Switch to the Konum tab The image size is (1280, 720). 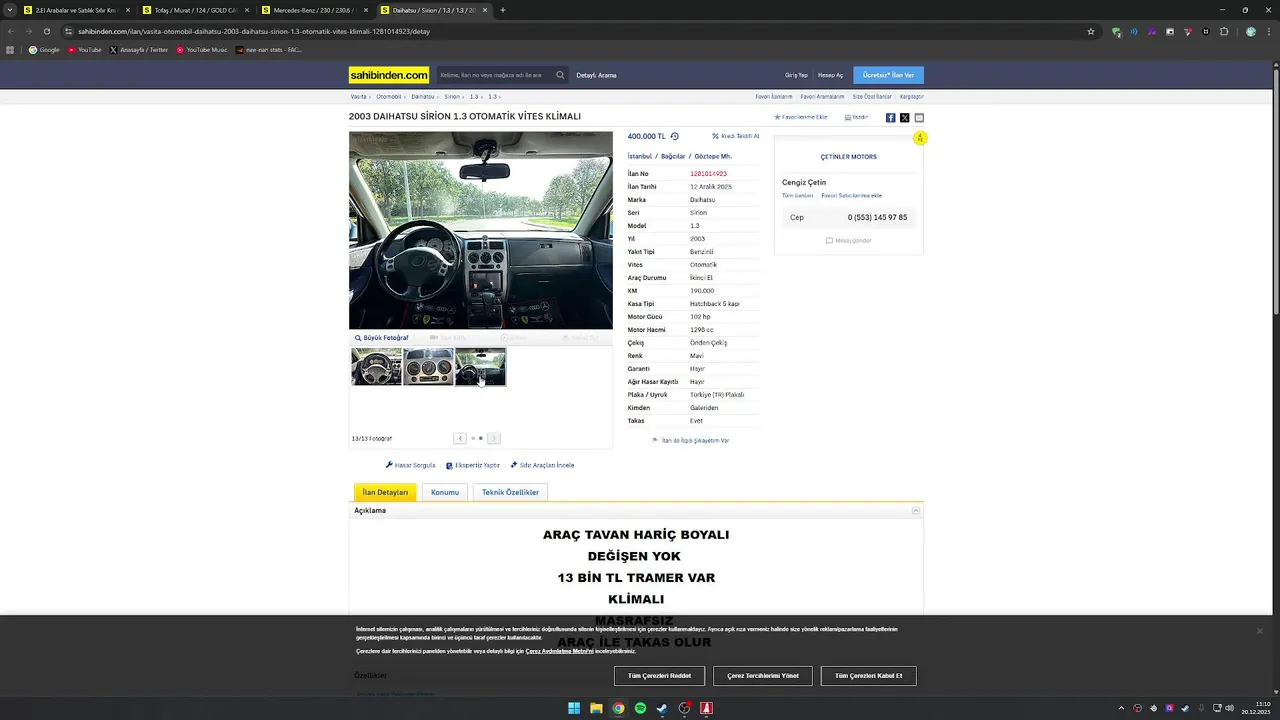coord(445,492)
